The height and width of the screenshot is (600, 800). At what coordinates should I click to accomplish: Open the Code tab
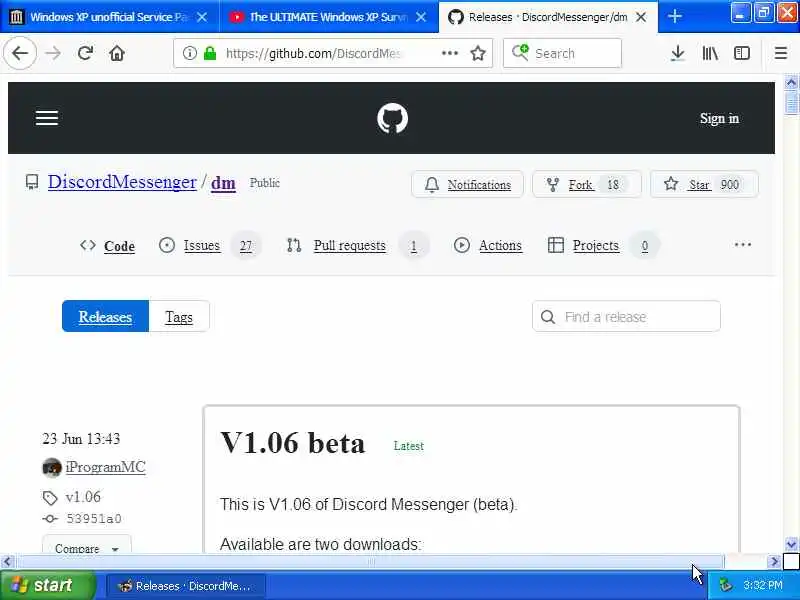tap(108, 246)
